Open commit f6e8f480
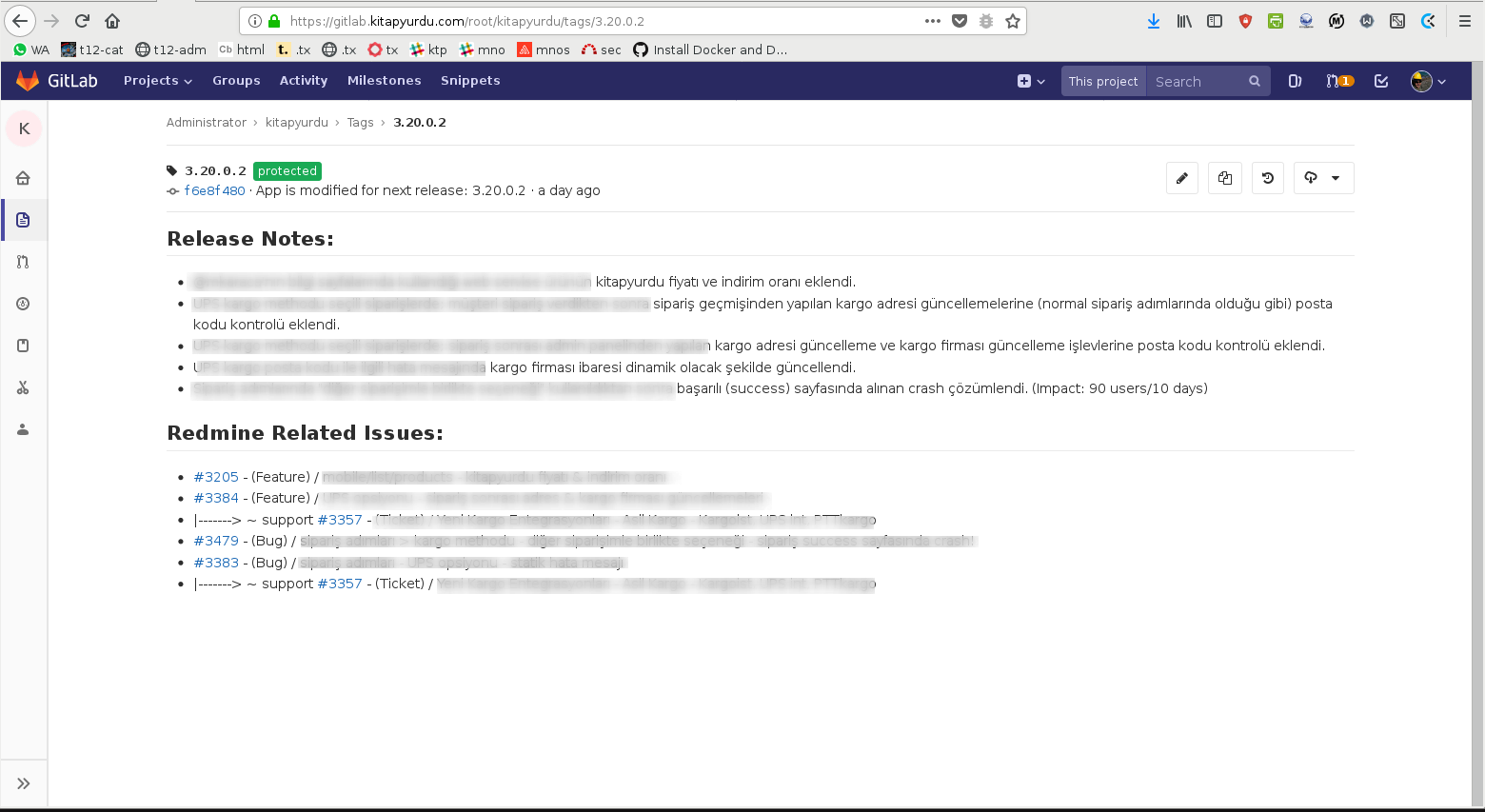1485x812 pixels. click(214, 190)
